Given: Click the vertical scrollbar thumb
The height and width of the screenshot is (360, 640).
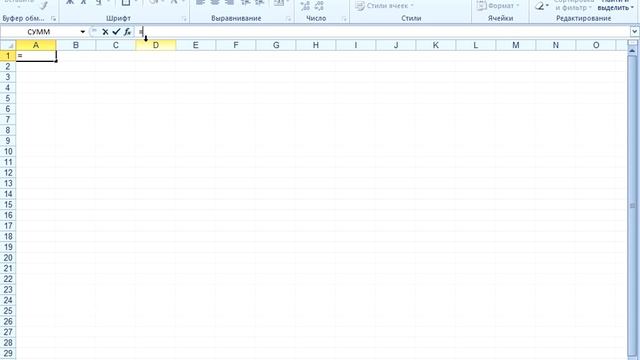Looking at the screenshot, I should click(632, 206).
